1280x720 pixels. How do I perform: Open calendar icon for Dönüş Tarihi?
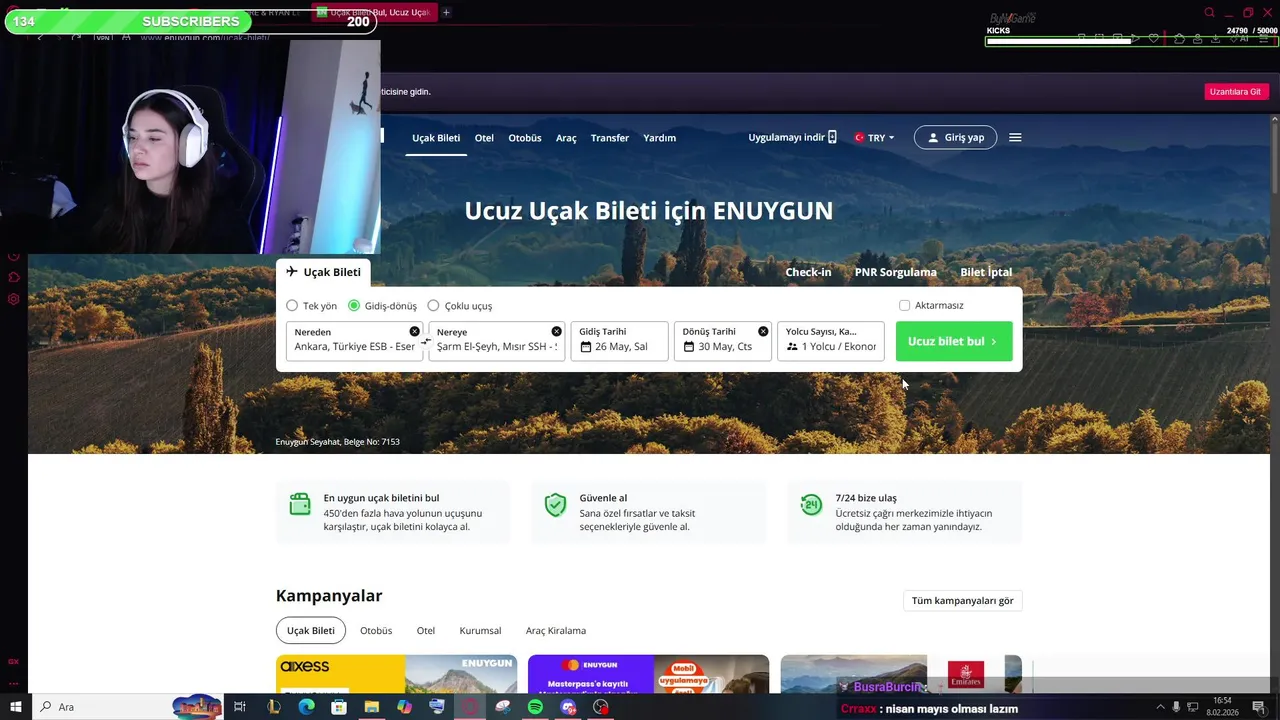click(x=689, y=347)
